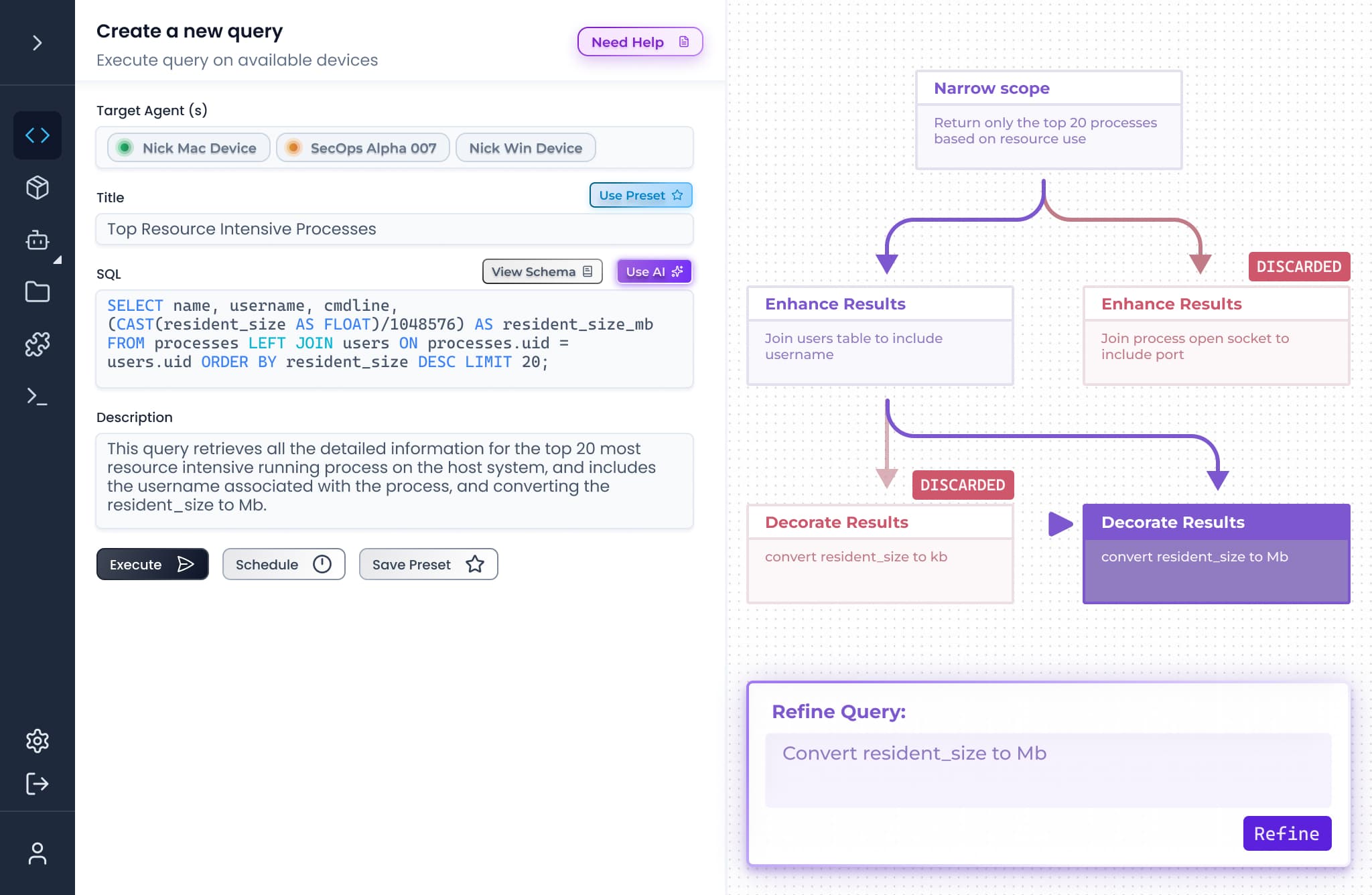The image size is (1372, 895).
Task: Open the terminal prompt sidebar icon
Action: coord(38,397)
